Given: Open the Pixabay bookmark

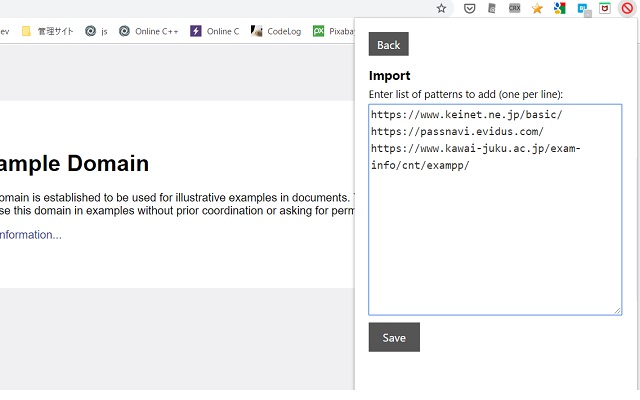Looking at the screenshot, I should tap(335, 31).
